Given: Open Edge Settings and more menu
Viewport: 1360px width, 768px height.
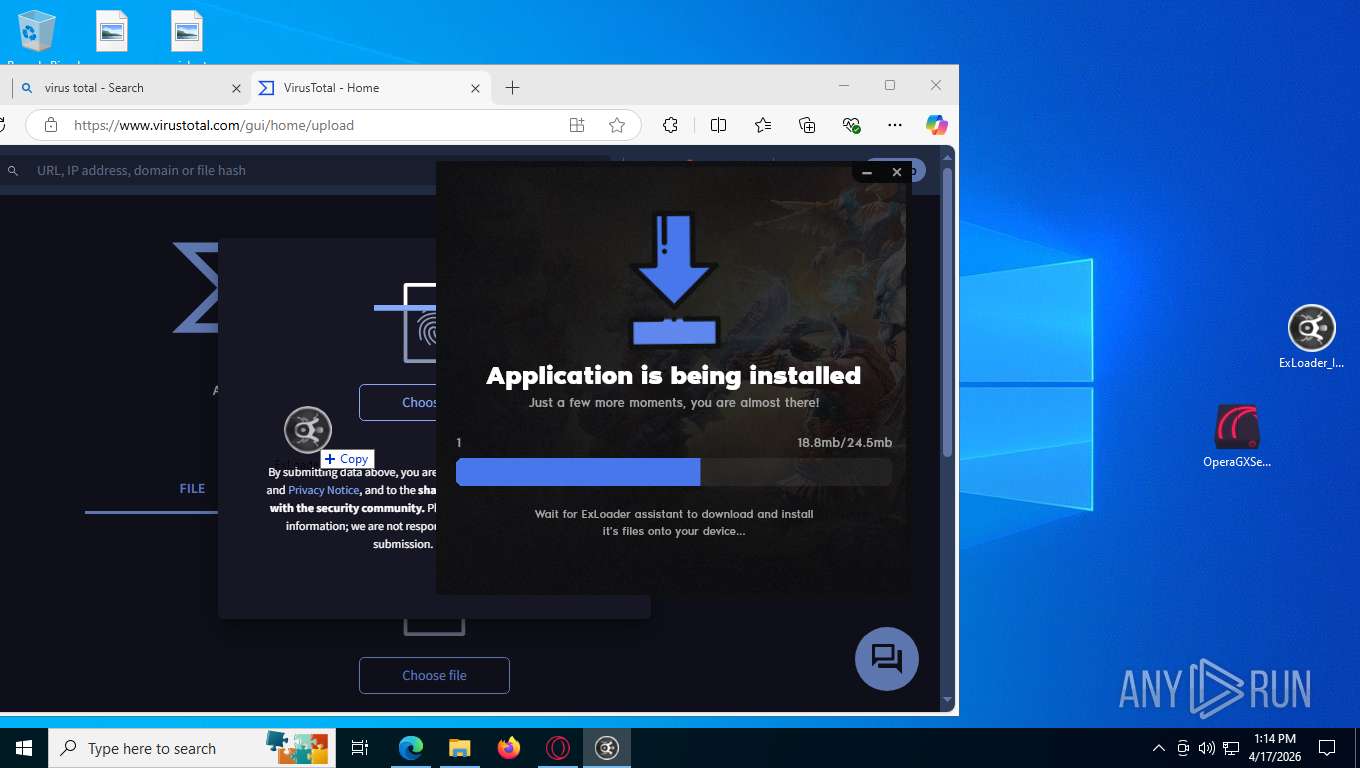Looking at the screenshot, I should coord(895,125).
